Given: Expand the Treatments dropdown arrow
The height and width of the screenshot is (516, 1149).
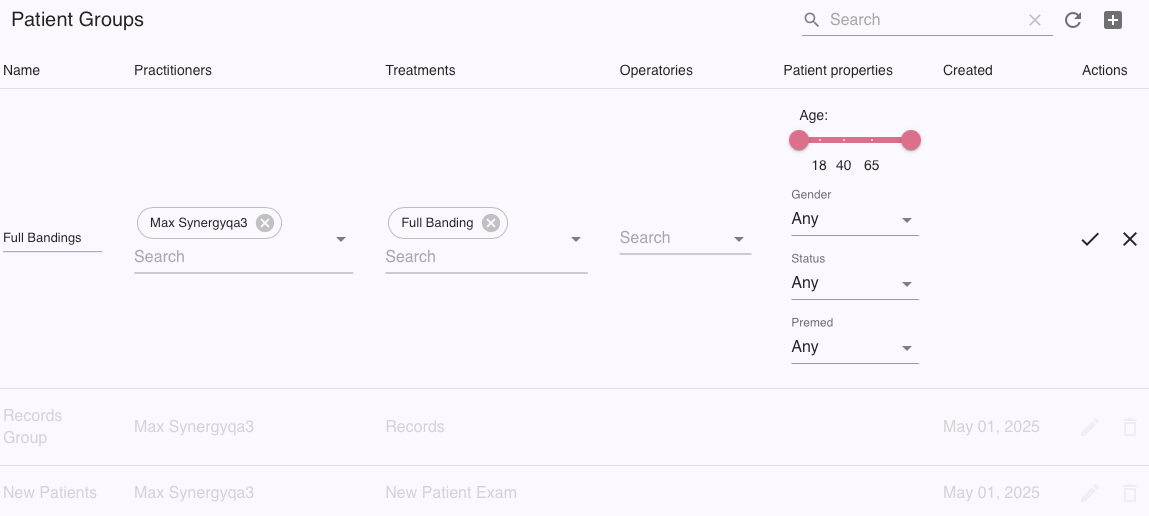Looking at the screenshot, I should point(576,239).
